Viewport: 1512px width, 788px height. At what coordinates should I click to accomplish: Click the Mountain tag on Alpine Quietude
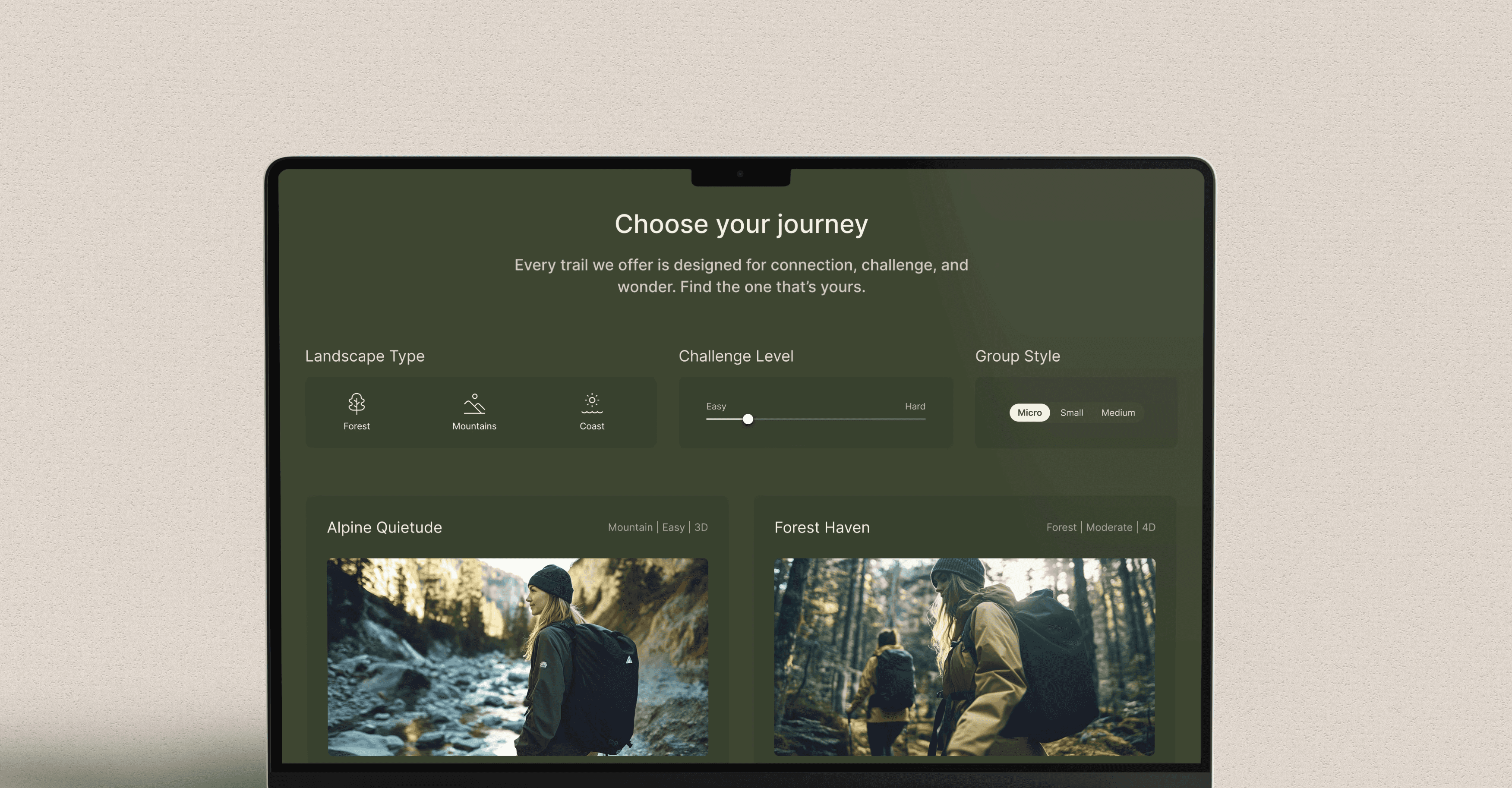coord(630,527)
